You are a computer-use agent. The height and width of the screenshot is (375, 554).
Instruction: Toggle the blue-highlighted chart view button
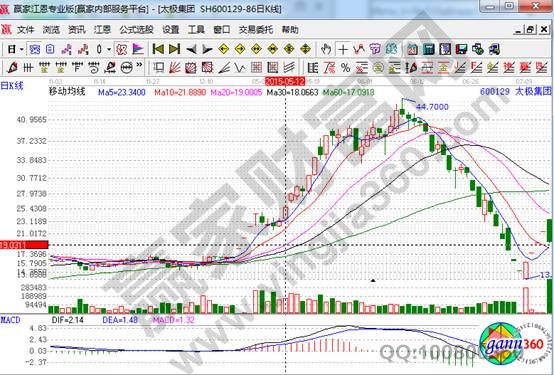click(35, 49)
